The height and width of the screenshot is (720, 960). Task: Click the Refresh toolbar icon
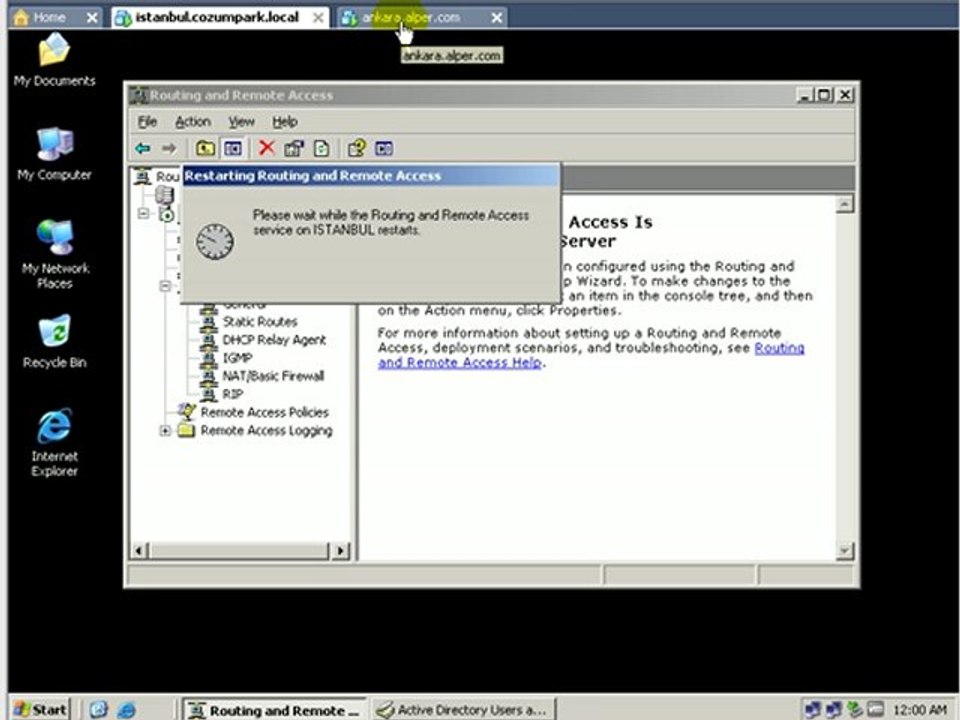[x=321, y=149]
